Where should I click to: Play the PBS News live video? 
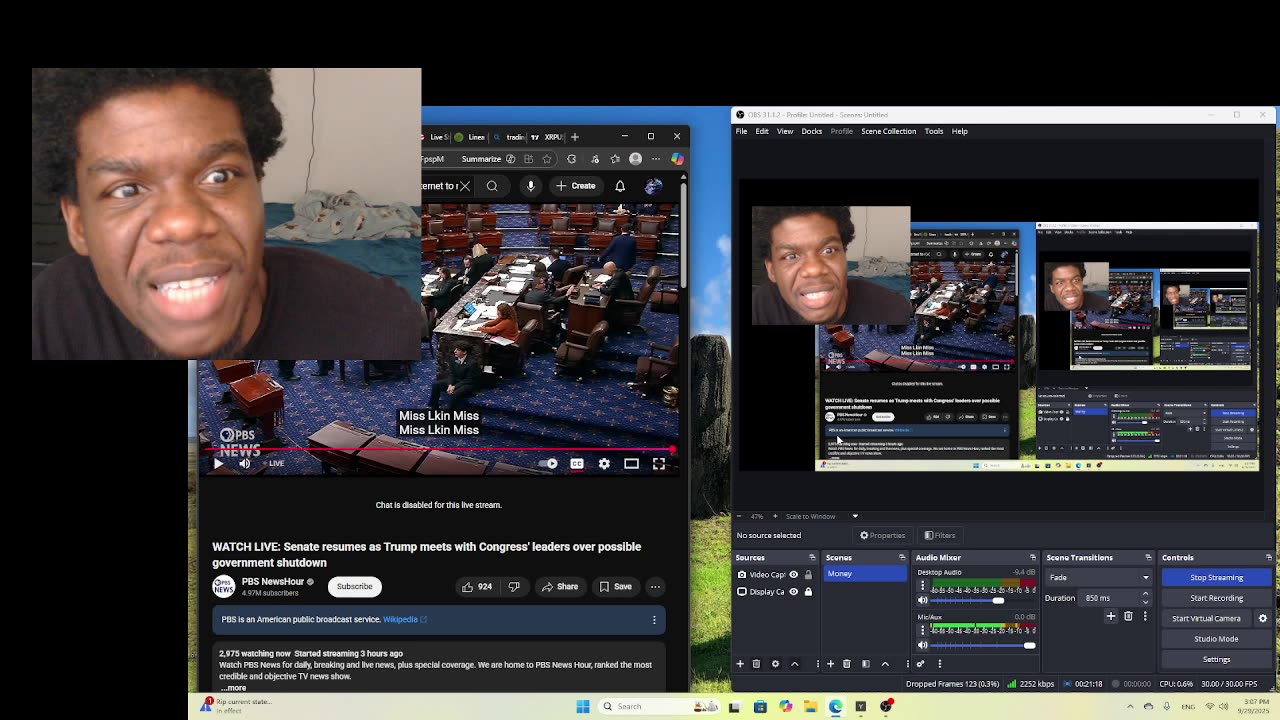pos(218,464)
